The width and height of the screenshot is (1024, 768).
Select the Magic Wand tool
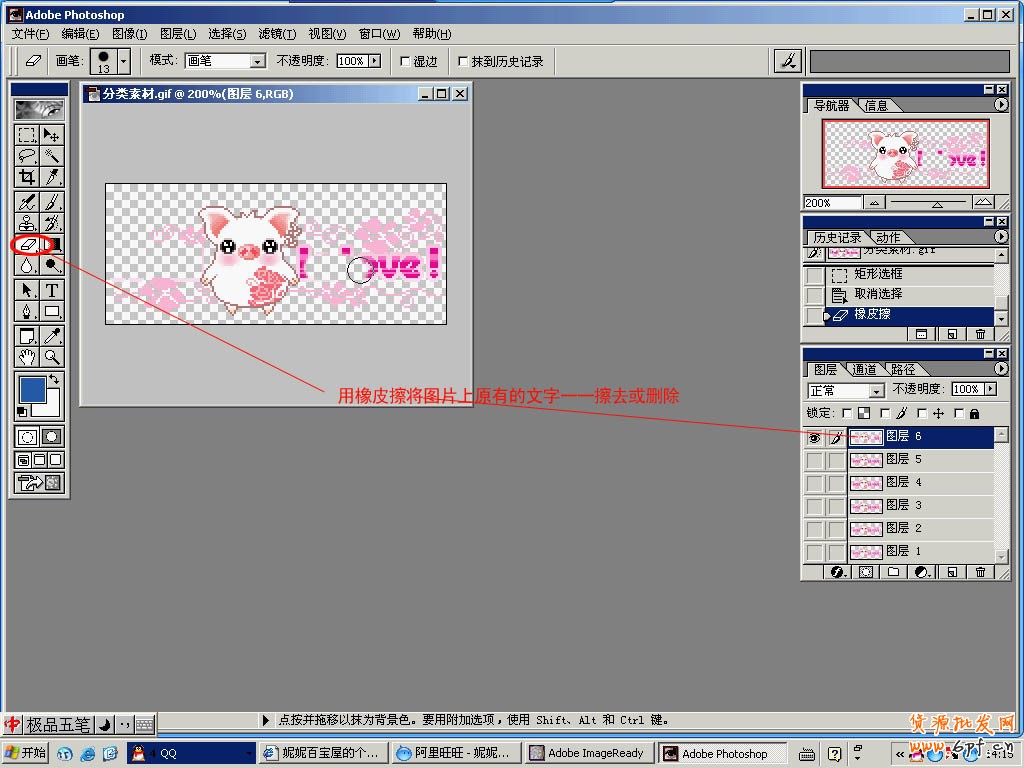coord(52,156)
